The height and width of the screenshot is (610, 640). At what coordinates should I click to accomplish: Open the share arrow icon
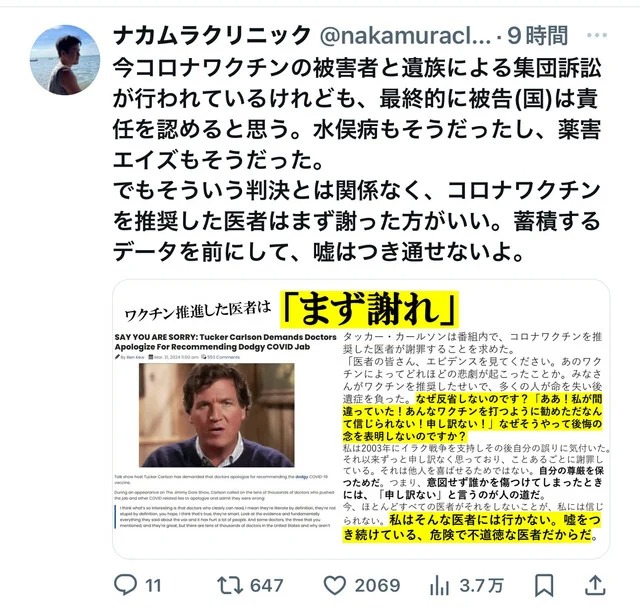pyautogui.click(x=595, y=585)
